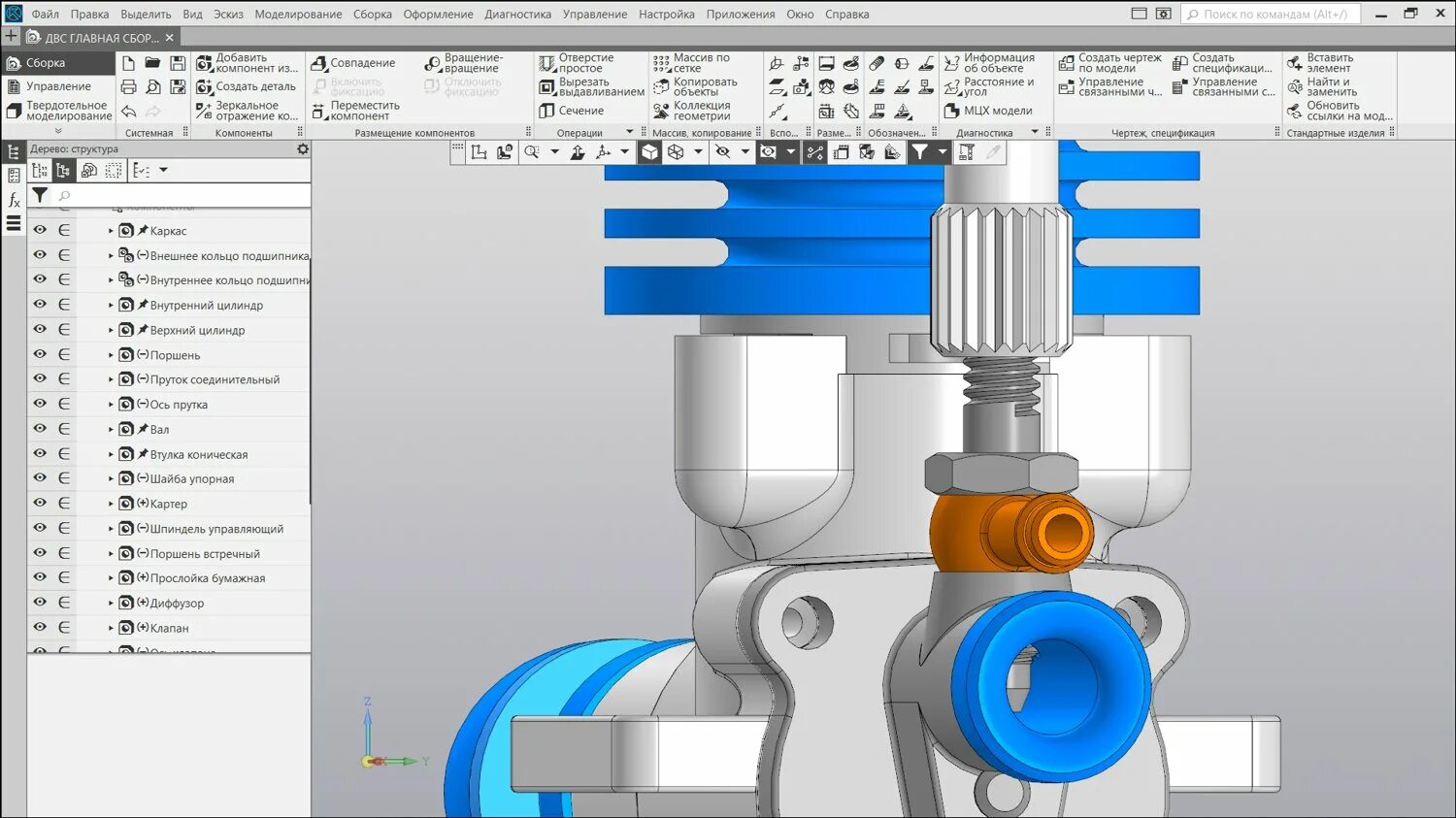Select the Отверстие простое tool
The image size is (1456, 818).
577,63
